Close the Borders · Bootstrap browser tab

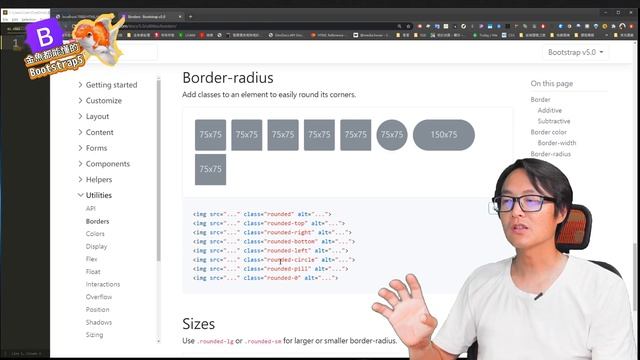point(180,17)
